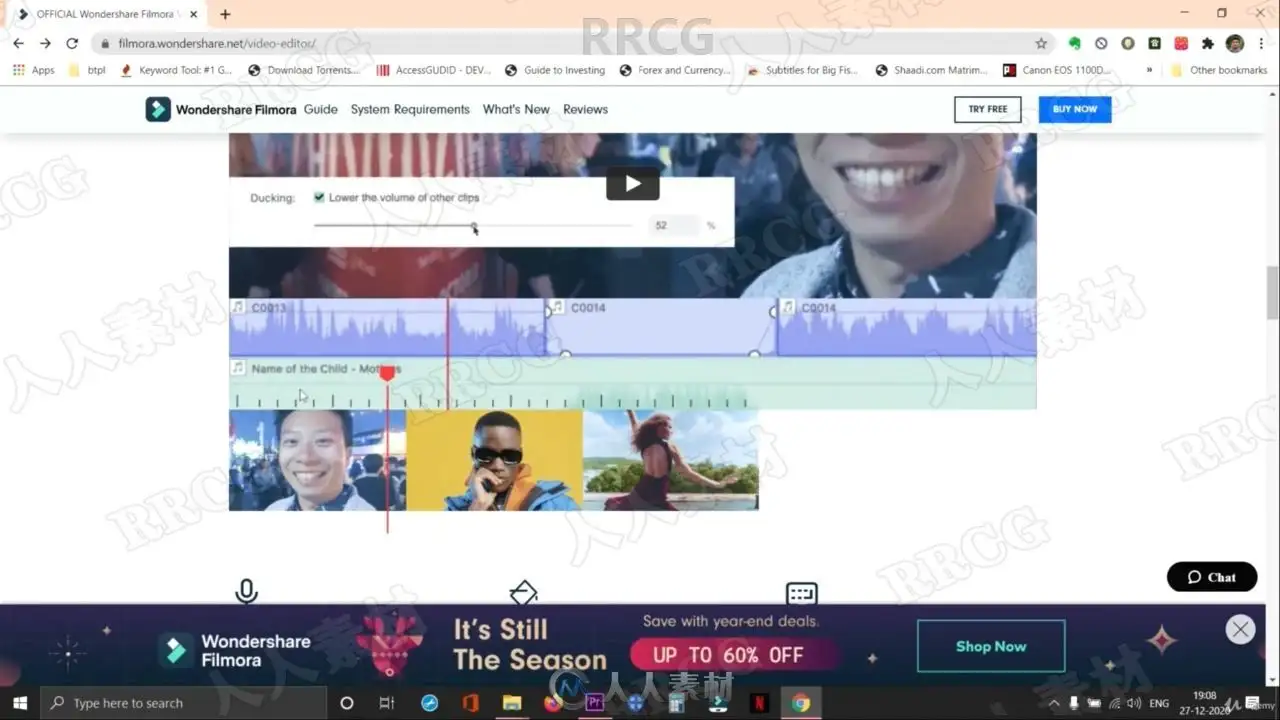Click the keyboard feature icon
The image size is (1280, 720).
point(801,593)
